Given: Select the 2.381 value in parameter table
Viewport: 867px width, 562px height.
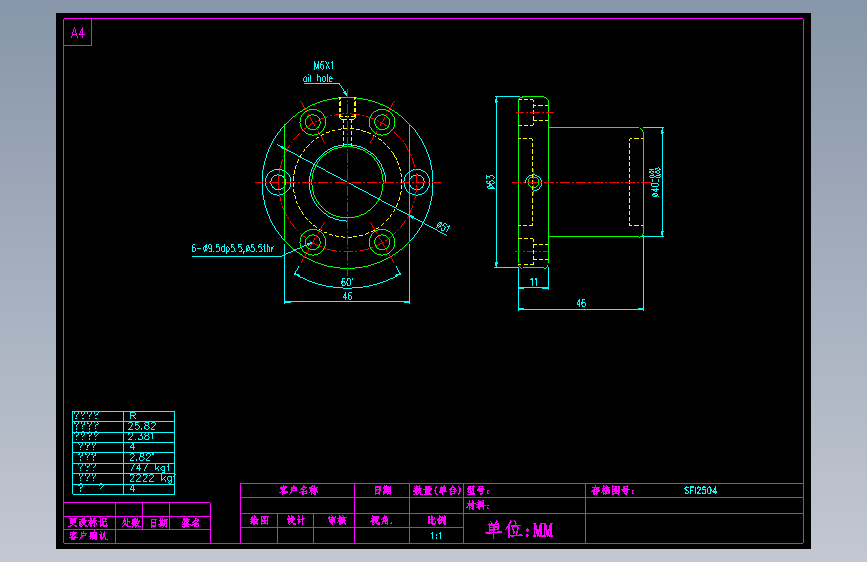Looking at the screenshot, I should (x=141, y=436).
